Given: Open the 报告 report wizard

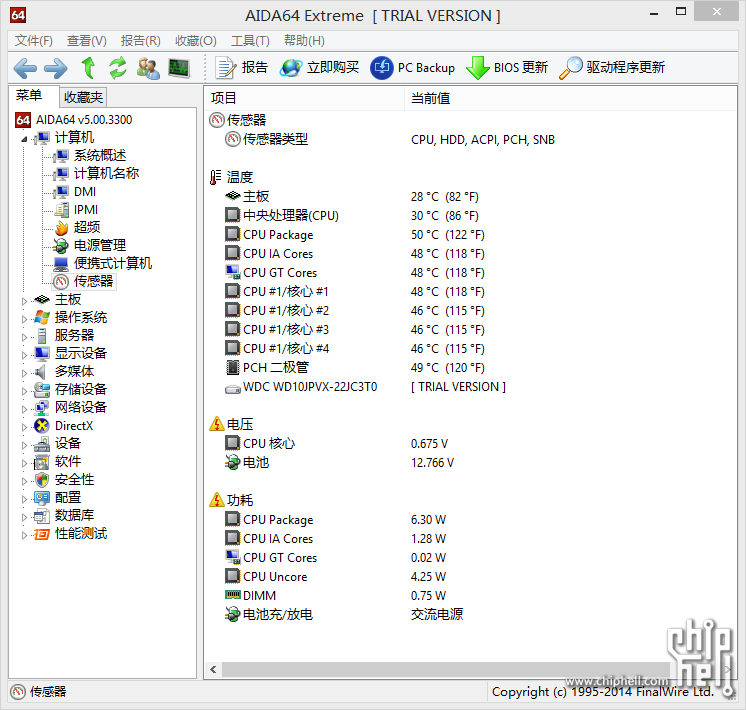Looking at the screenshot, I should point(242,68).
